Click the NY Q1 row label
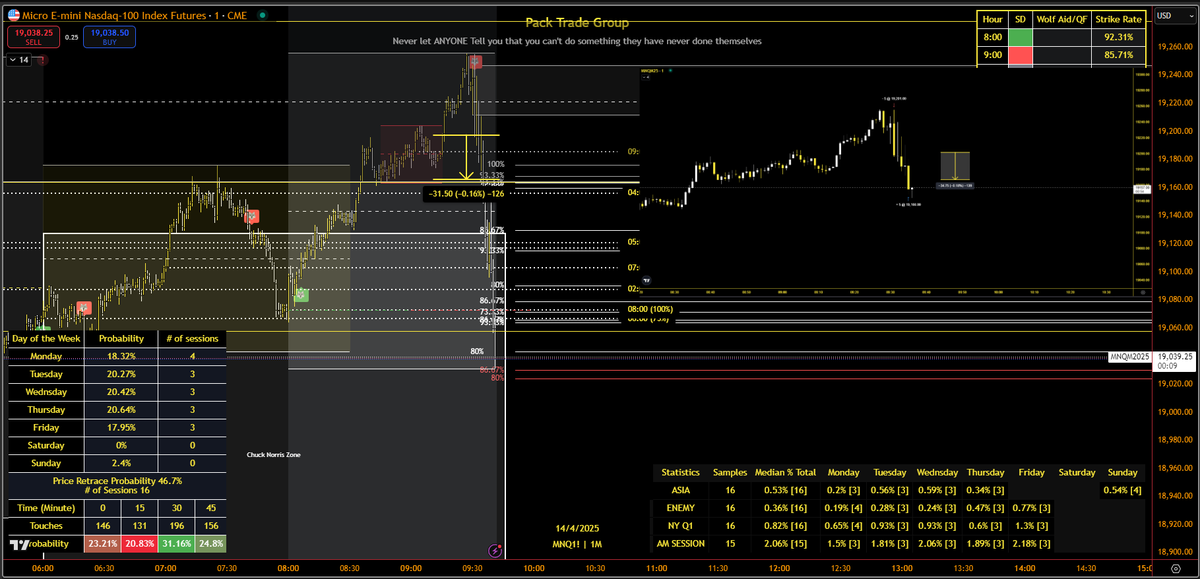Image resolution: width=1200 pixels, height=579 pixels. (x=680, y=526)
